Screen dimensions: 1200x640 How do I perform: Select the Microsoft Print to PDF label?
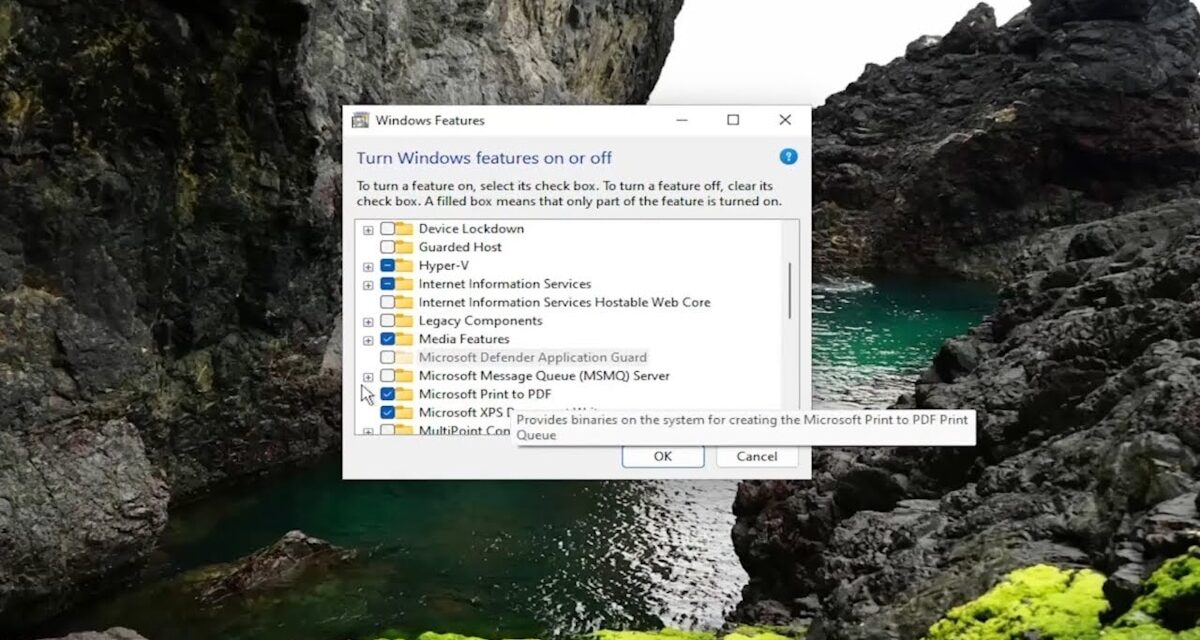tap(485, 394)
